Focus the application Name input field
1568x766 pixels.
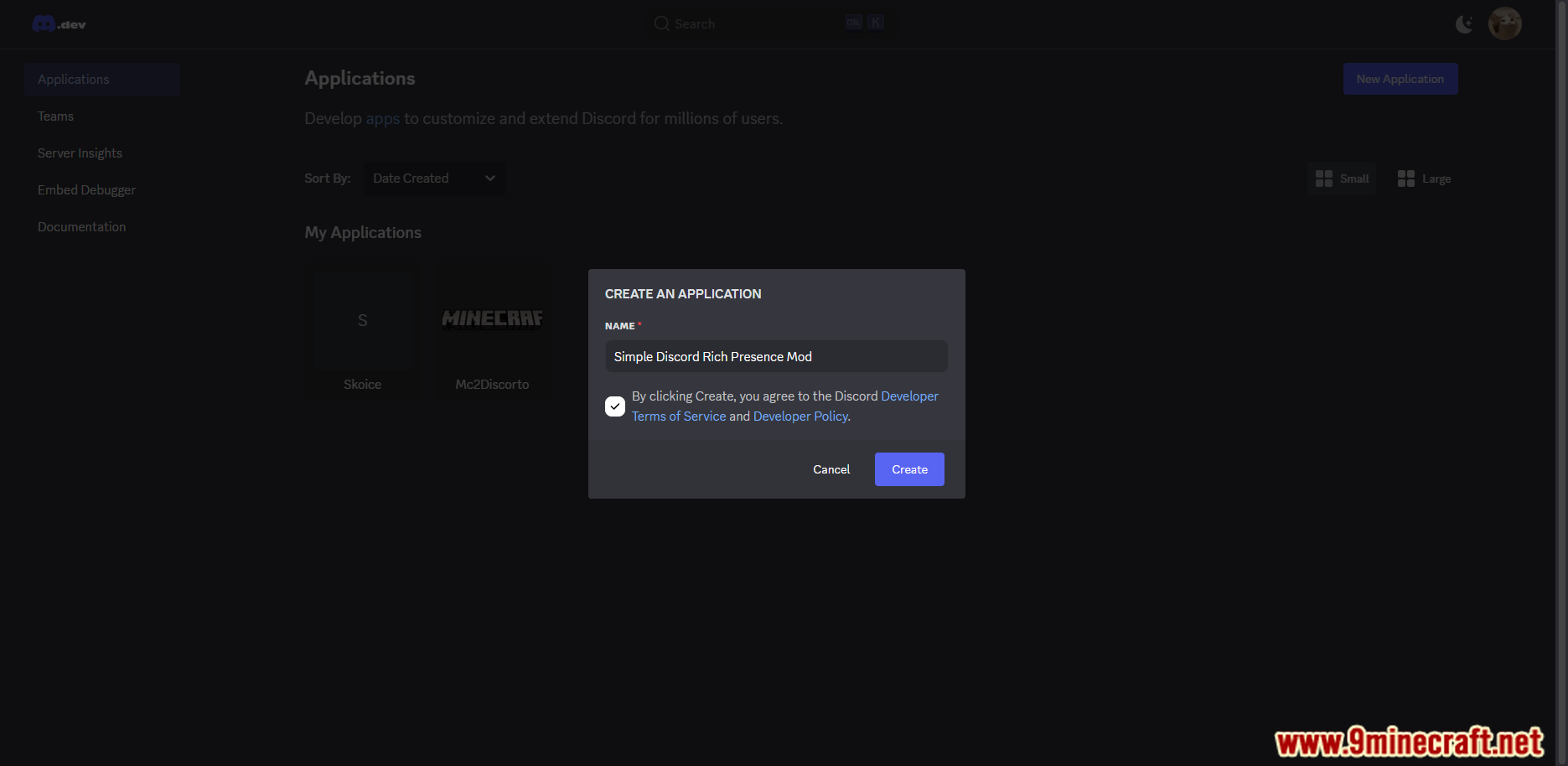pyautogui.click(x=776, y=356)
